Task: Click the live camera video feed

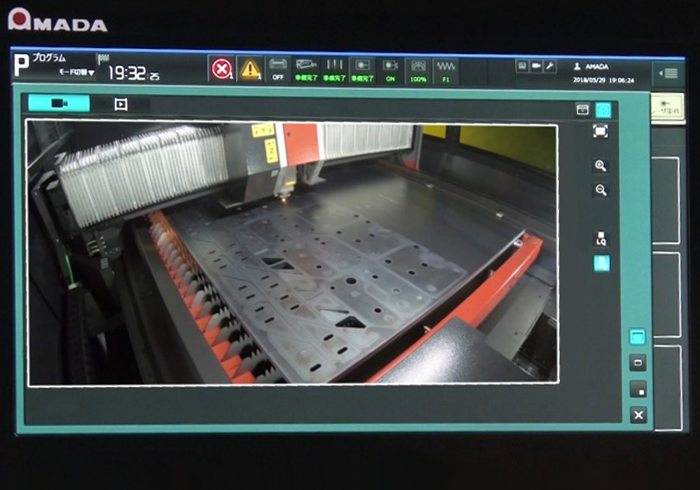Action: coord(293,253)
